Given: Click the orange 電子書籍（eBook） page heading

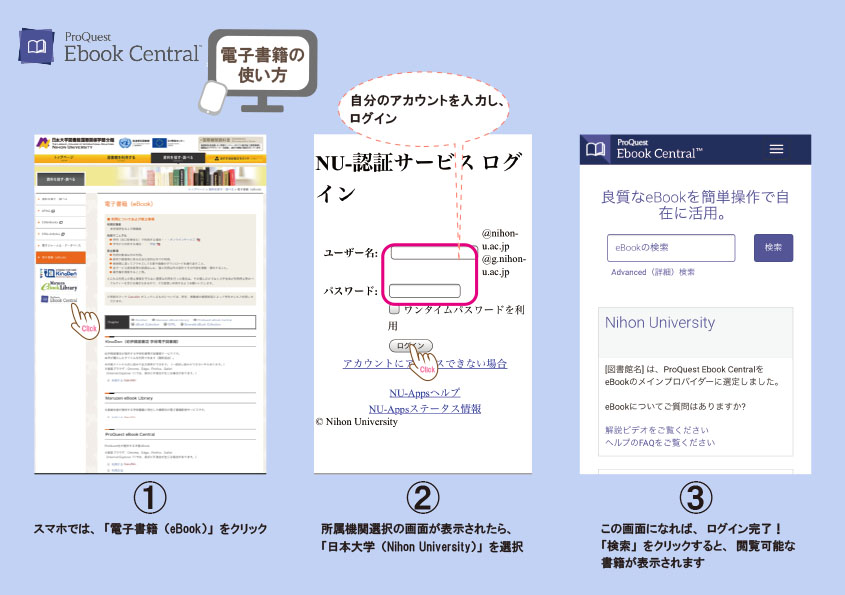Looking at the screenshot, I should coord(129,204).
